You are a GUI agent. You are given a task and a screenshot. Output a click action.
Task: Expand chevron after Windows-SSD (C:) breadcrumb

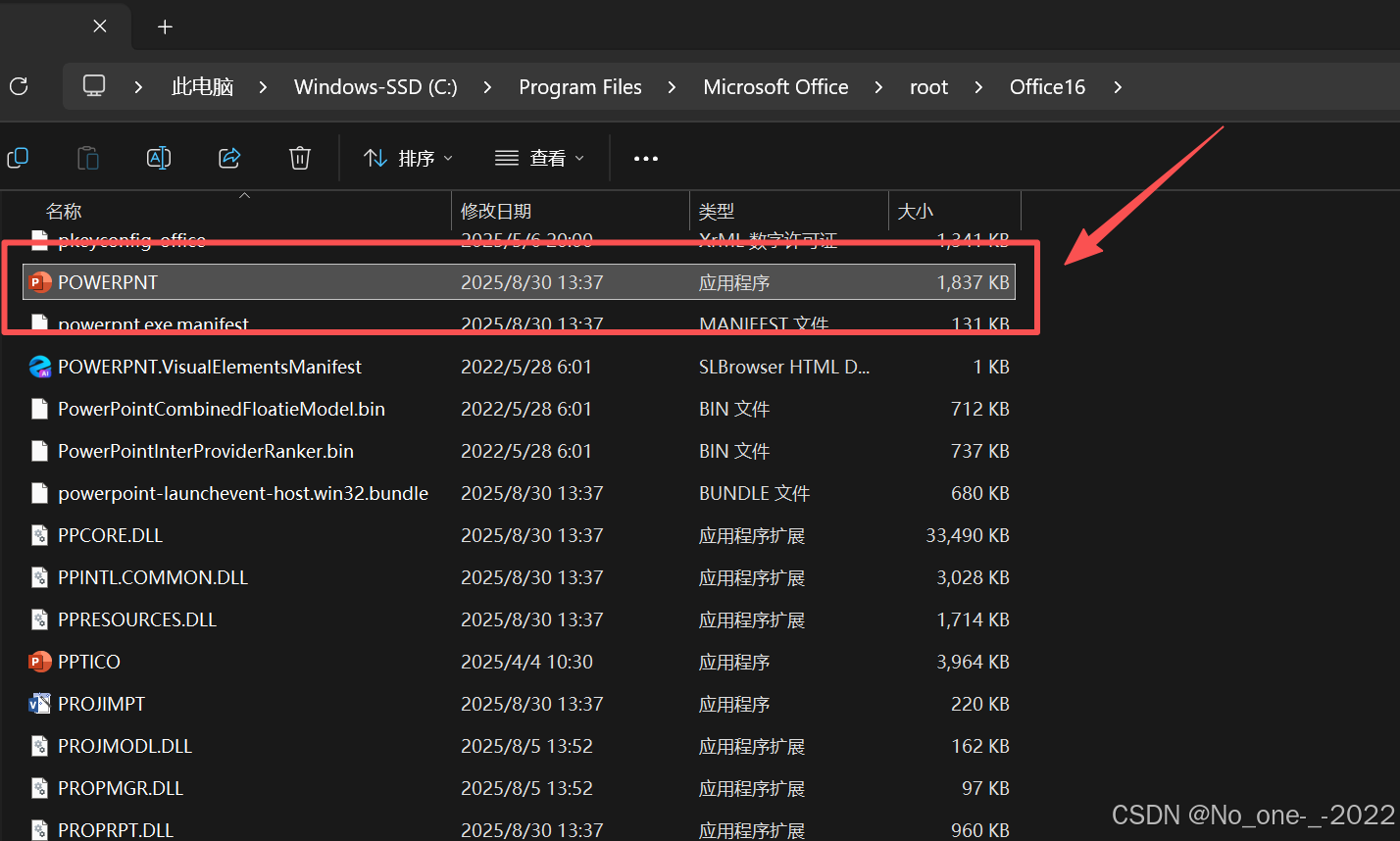(488, 87)
